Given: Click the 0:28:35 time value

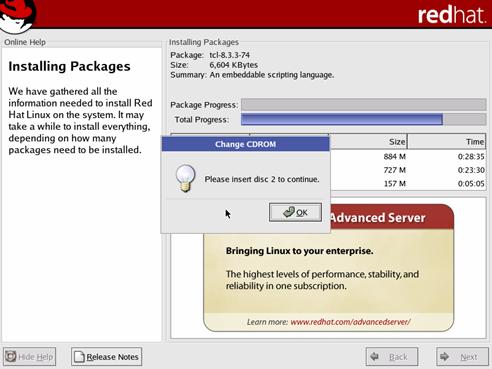Looking at the screenshot, I should (471, 157).
